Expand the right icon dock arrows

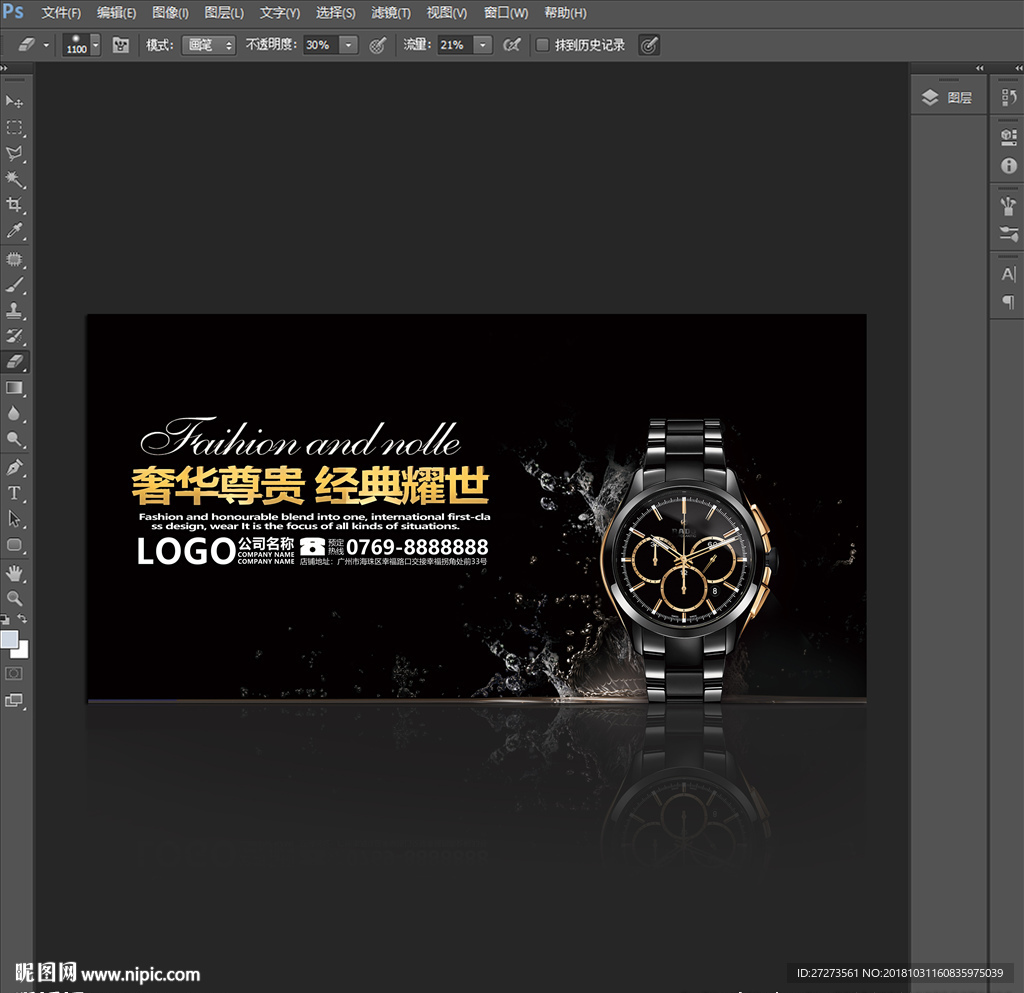1019,68
